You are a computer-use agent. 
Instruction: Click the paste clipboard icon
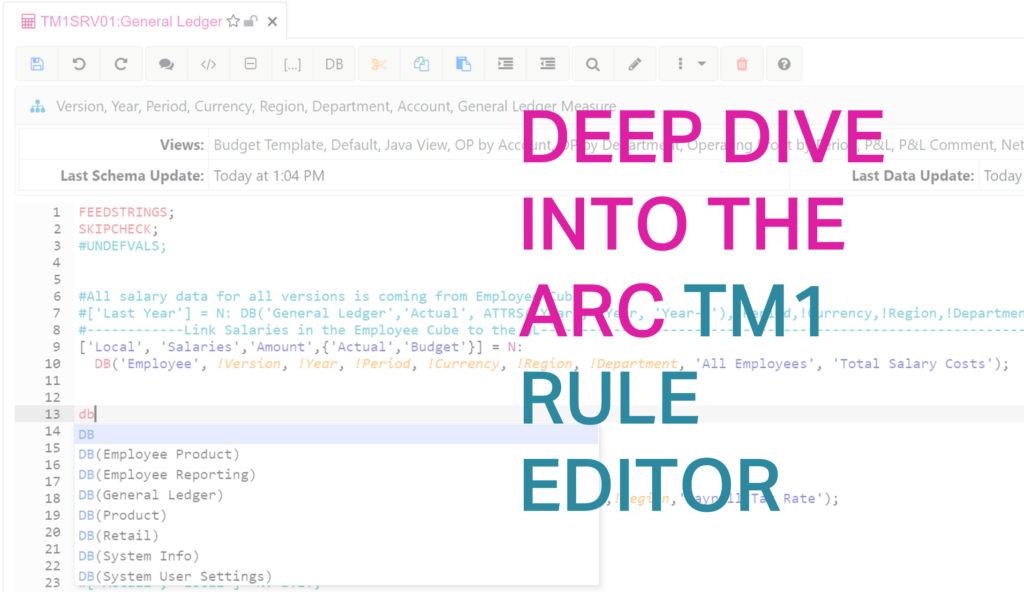pos(463,64)
